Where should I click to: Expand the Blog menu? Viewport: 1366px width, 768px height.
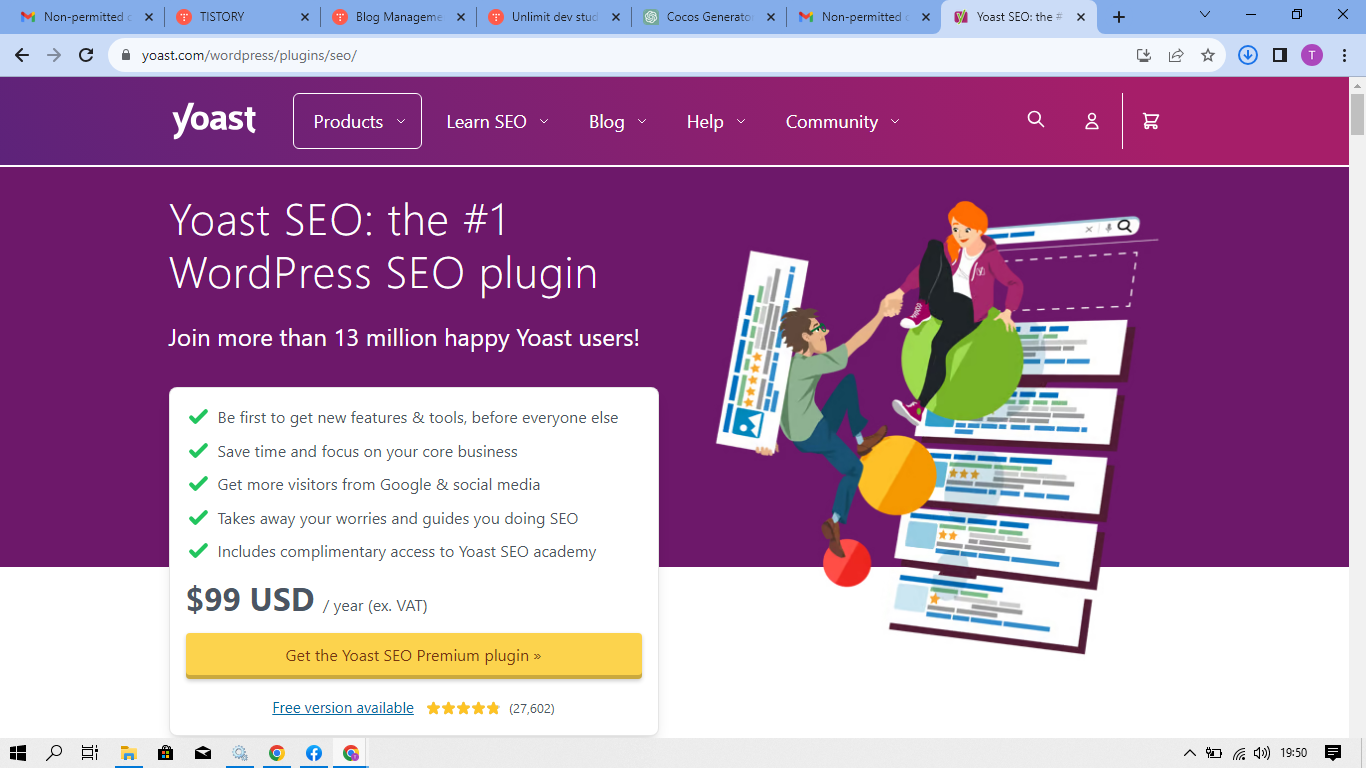click(617, 121)
